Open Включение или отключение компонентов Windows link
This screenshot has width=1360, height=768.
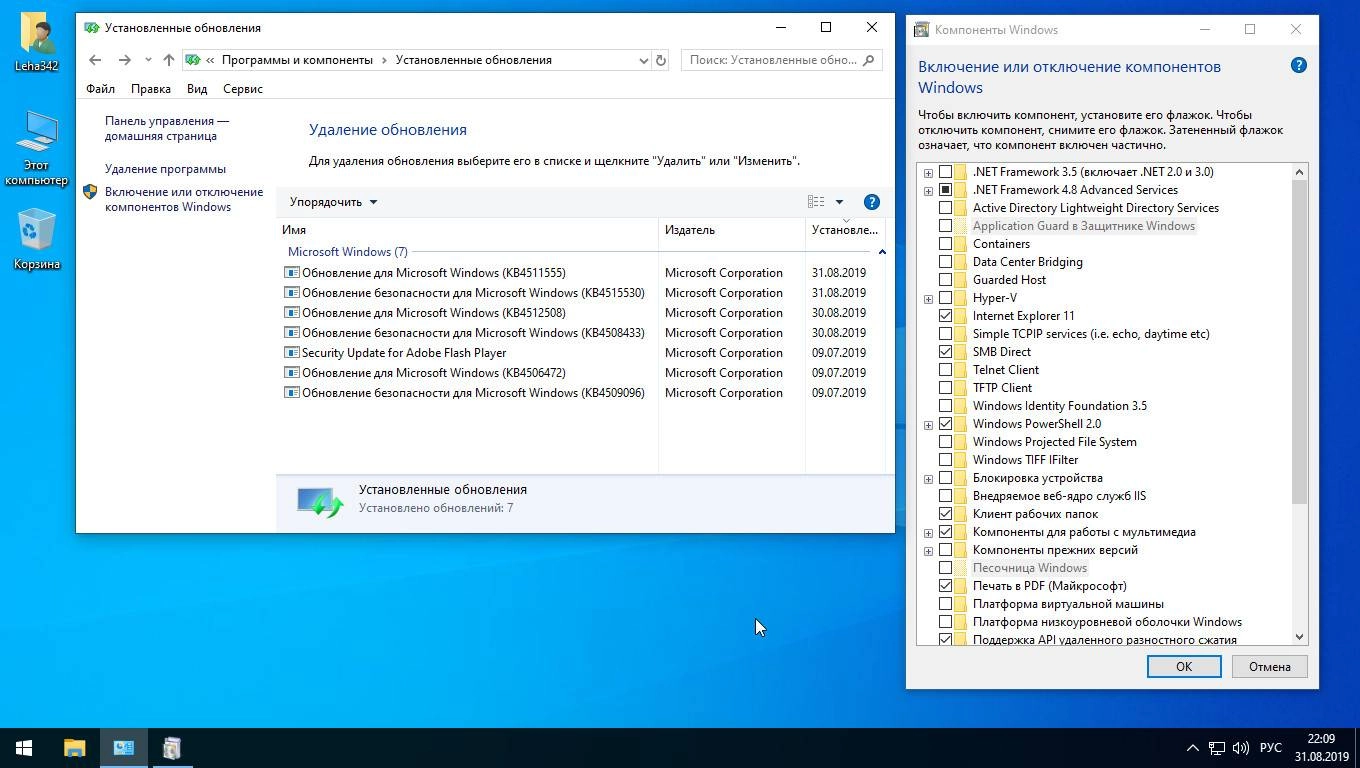[x=184, y=199]
